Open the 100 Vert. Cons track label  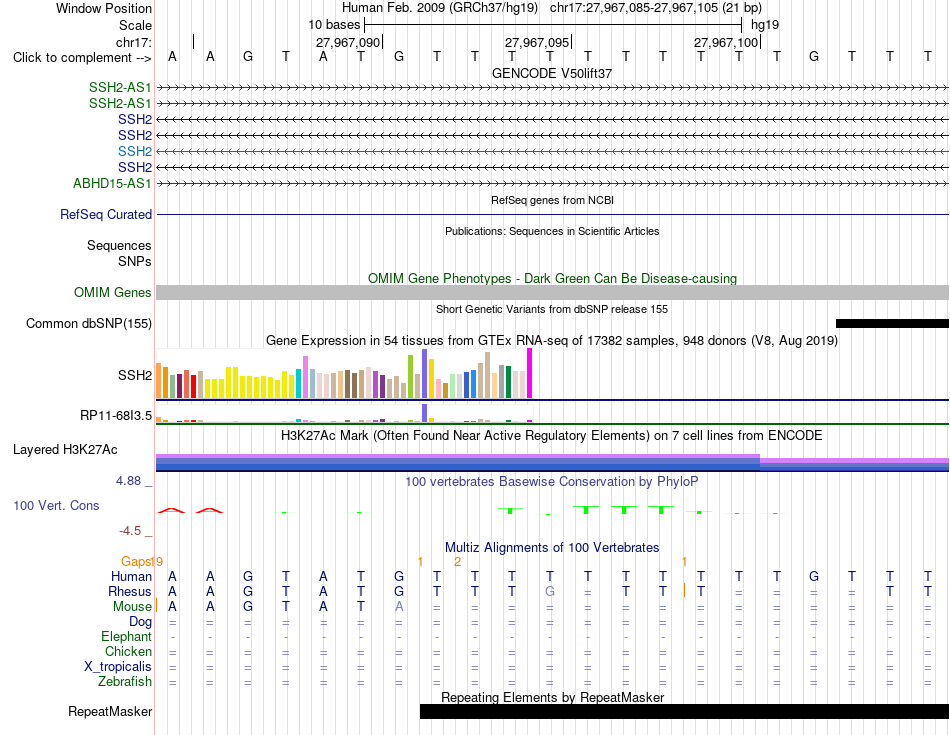click(x=56, y=505)
